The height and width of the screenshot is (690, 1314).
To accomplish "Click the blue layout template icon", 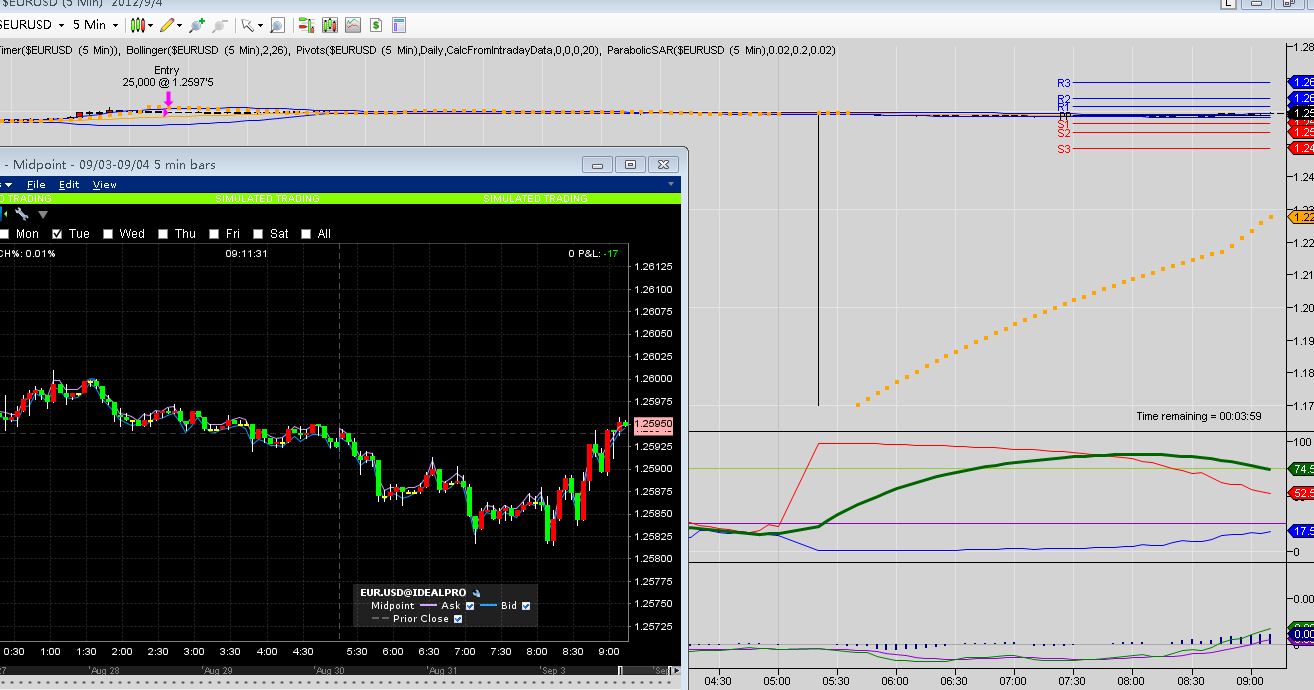I will point(399,25).
